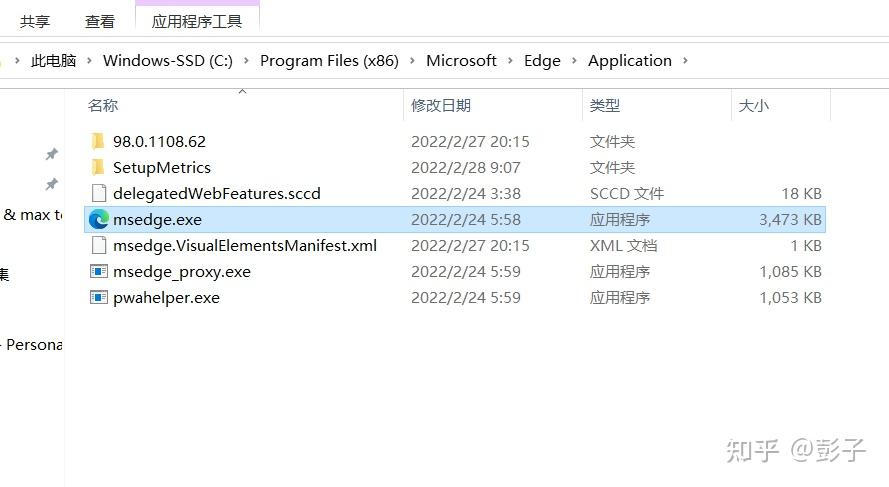The image size is (889, 487).
Task: Expand the chevron after Windows-SSD (C:)
Action: click(x=246, y=60)
